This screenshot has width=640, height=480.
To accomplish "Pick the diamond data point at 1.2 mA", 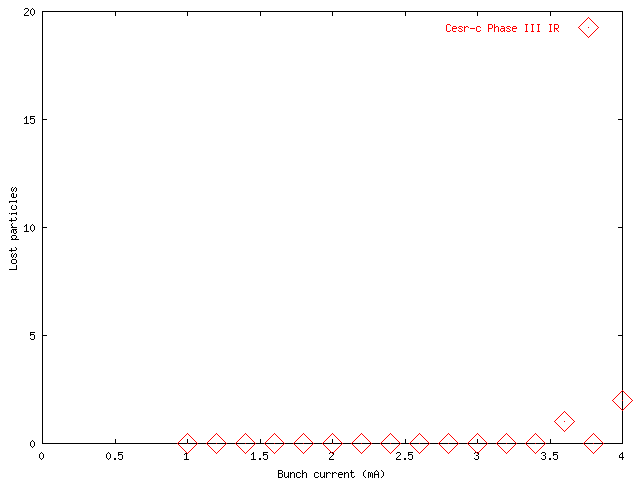I will (217, 443).
